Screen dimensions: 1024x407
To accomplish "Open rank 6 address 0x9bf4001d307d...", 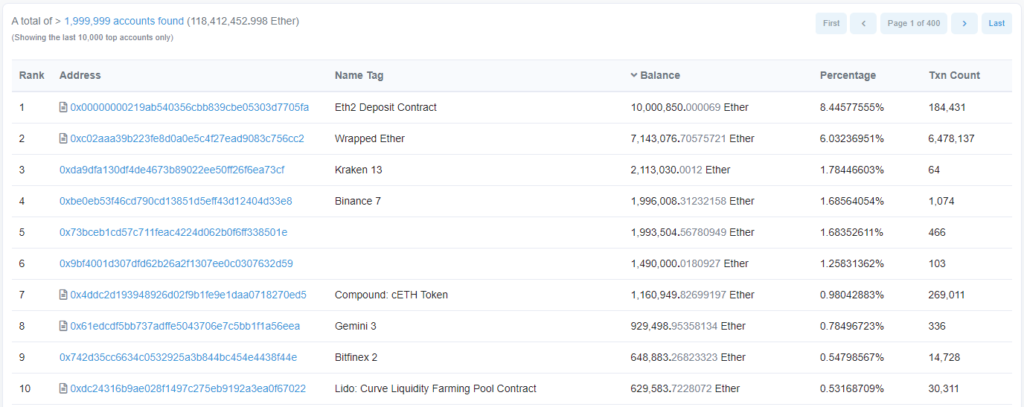I will tap(176, 263).
